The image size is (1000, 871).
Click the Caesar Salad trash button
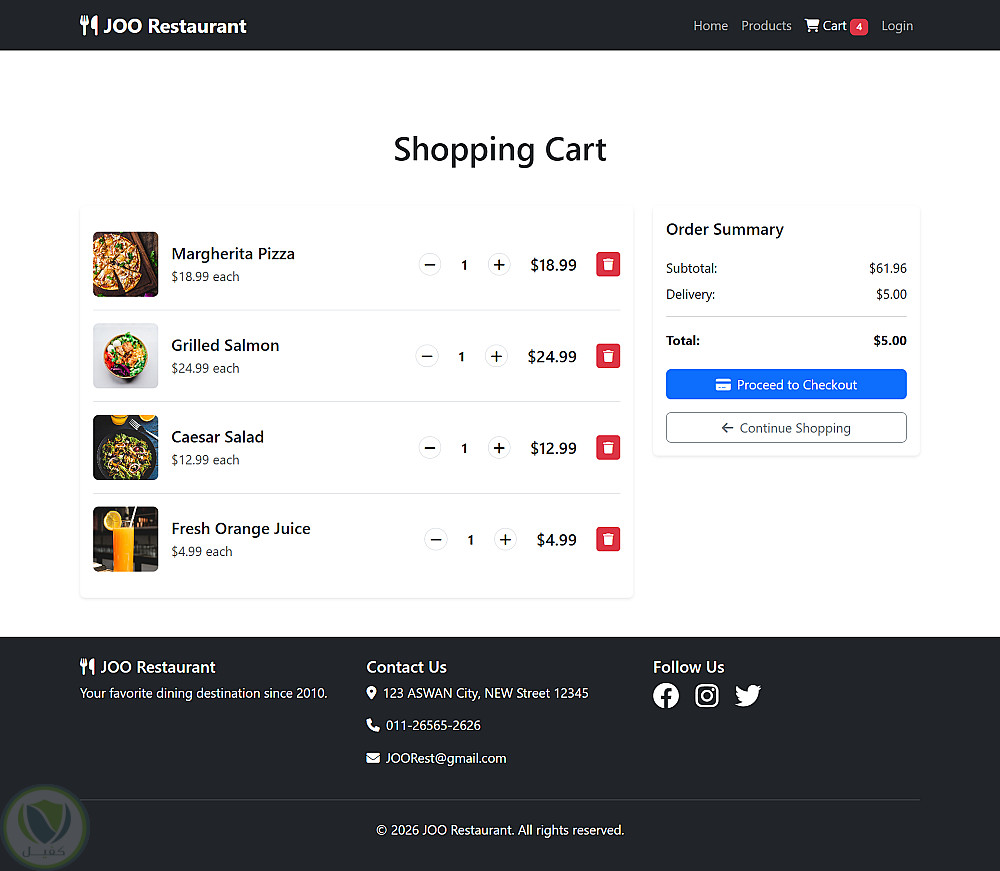pos(608,448)
